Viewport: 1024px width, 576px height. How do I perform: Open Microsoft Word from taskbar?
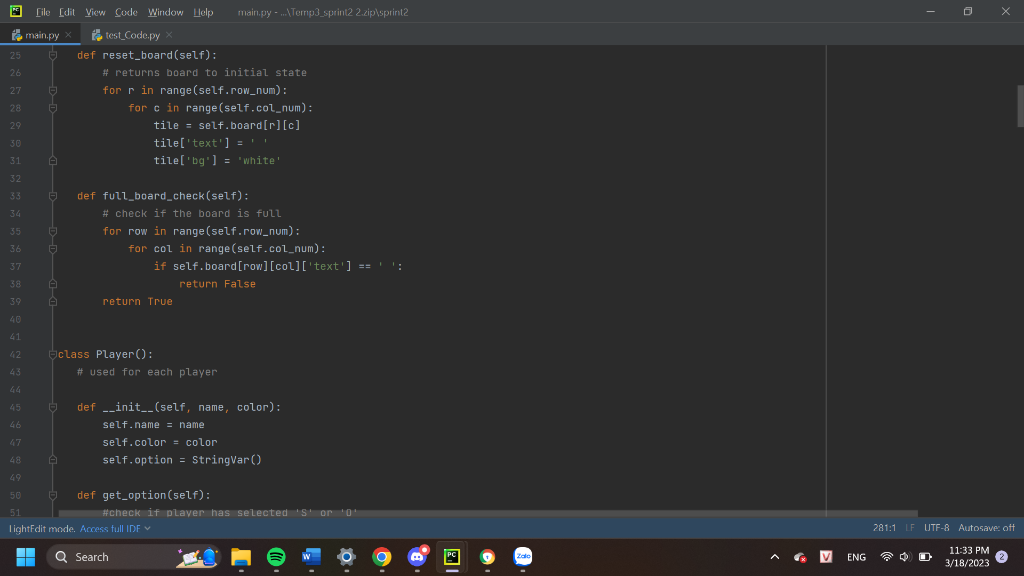coord(312,557)
